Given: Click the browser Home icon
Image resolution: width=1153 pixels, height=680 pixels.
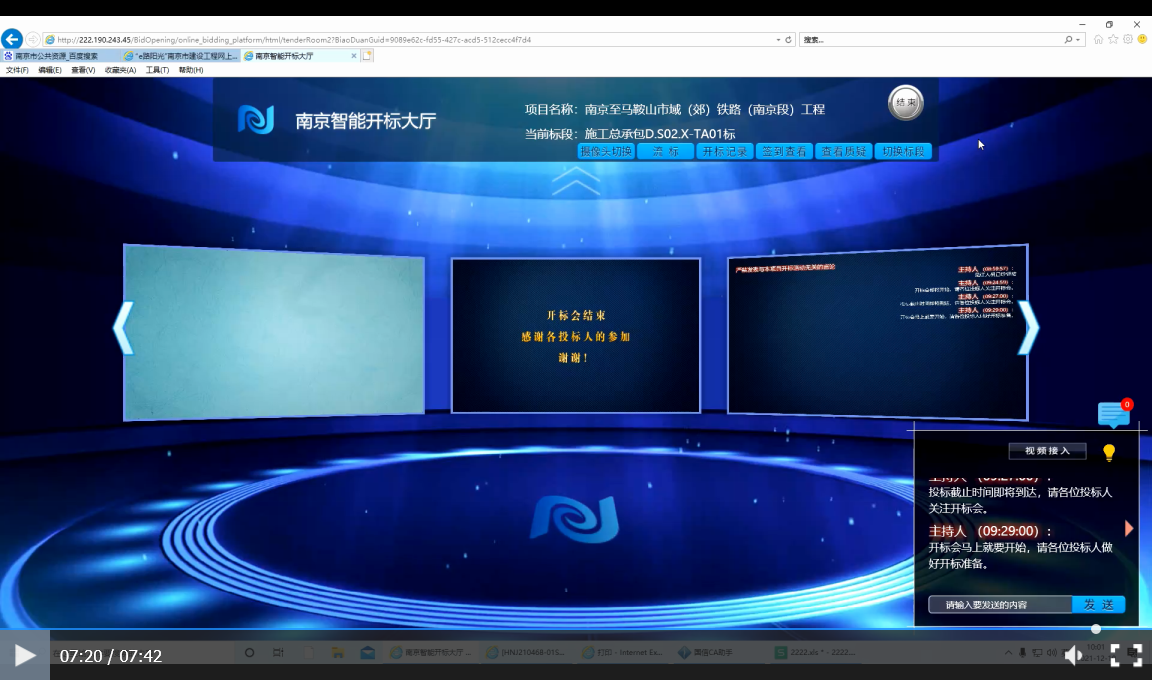Looking at the screenshot, I should pos(1098,40).
